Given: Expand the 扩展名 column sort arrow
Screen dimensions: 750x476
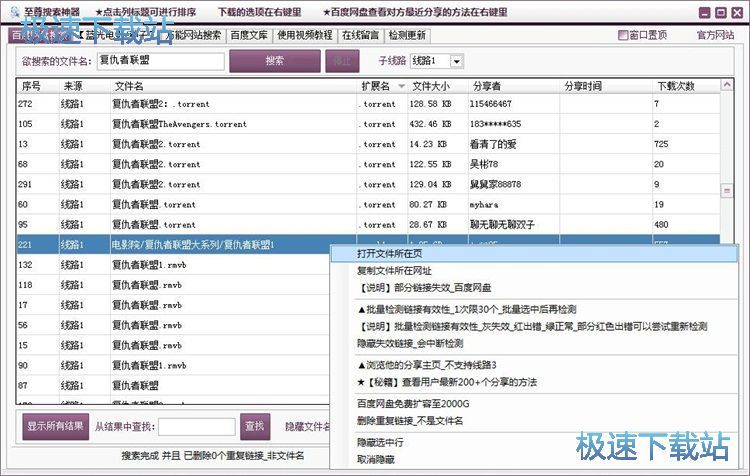Looking at the screenshot, I should pos(401,86).
